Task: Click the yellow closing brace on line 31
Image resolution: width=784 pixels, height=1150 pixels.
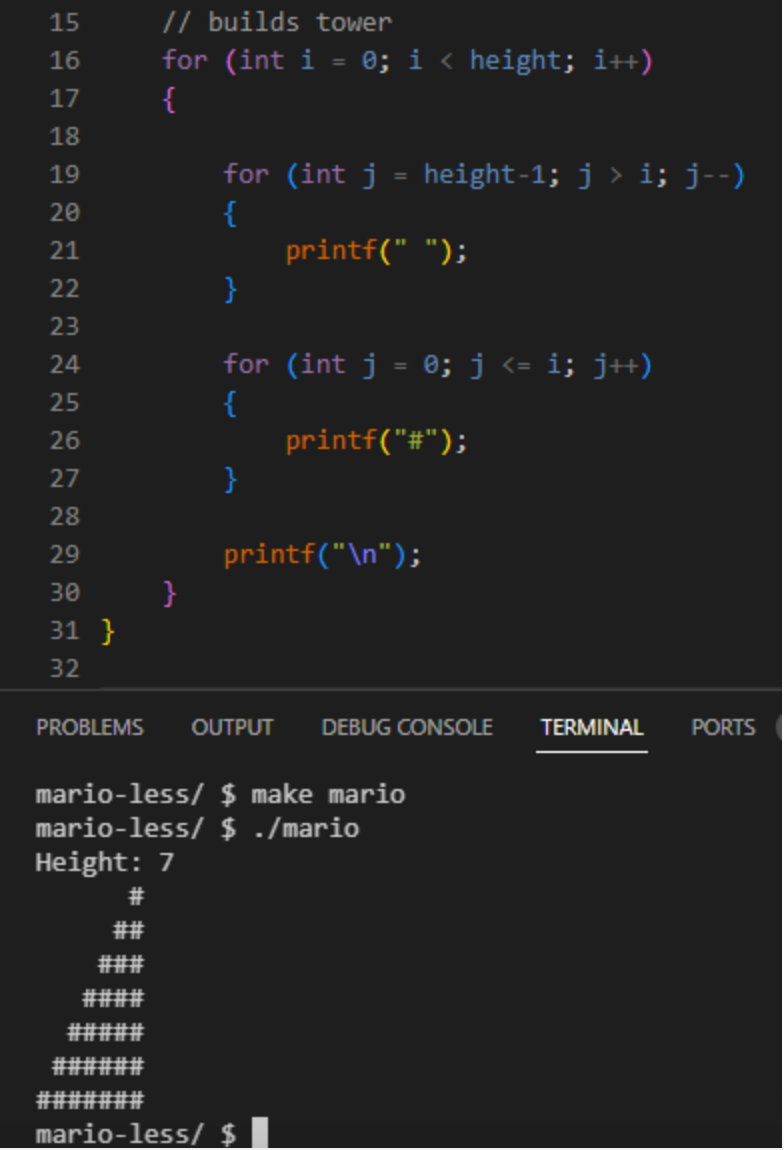Action: click(x=108, y=631)
